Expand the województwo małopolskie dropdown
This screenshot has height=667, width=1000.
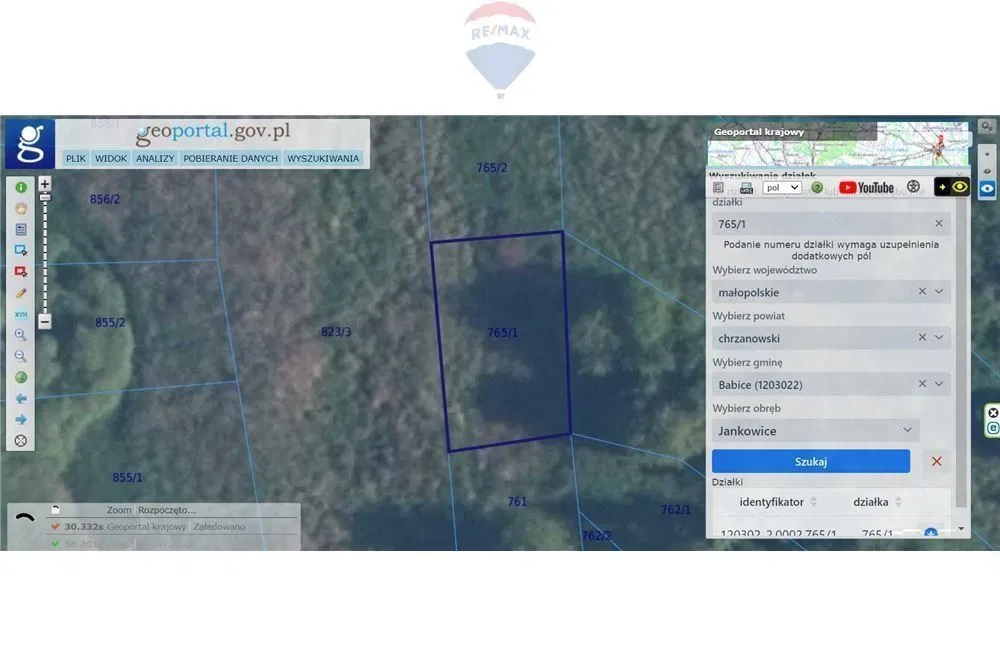(x=939, y=292)
